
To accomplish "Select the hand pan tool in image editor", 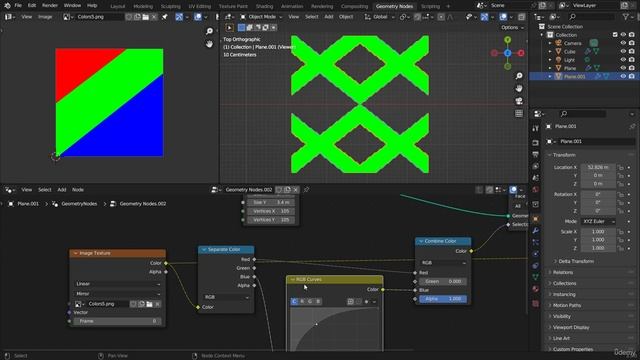I will [x=209, y=44].
